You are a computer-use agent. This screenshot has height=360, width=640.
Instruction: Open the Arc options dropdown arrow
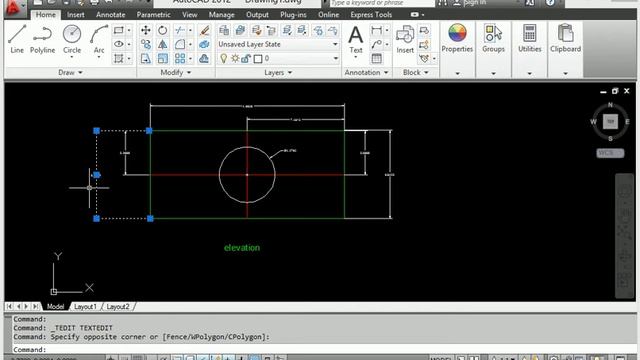99,58
